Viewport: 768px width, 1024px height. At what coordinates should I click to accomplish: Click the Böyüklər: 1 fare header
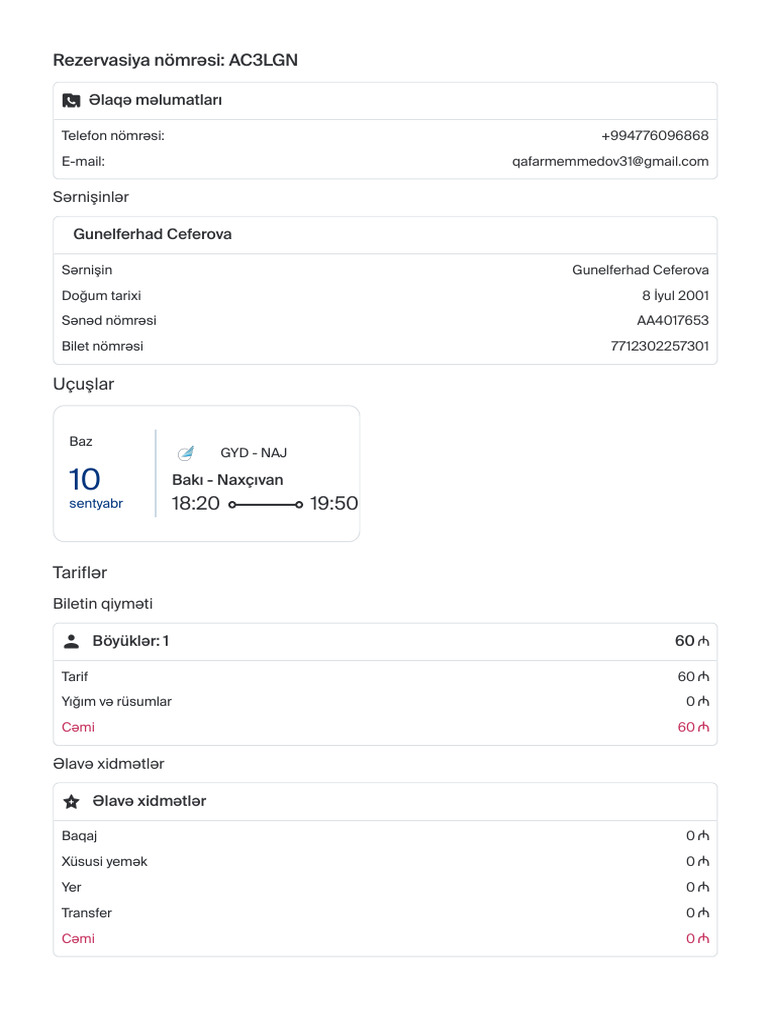tap(131, 641)
